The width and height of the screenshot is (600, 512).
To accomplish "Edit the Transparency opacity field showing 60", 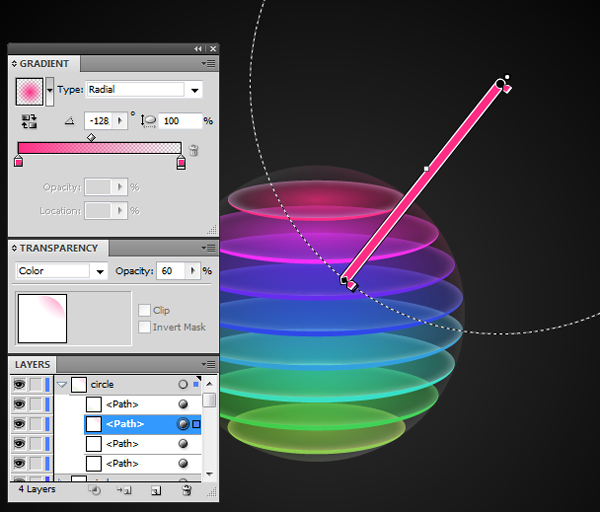I will (171, 271).
